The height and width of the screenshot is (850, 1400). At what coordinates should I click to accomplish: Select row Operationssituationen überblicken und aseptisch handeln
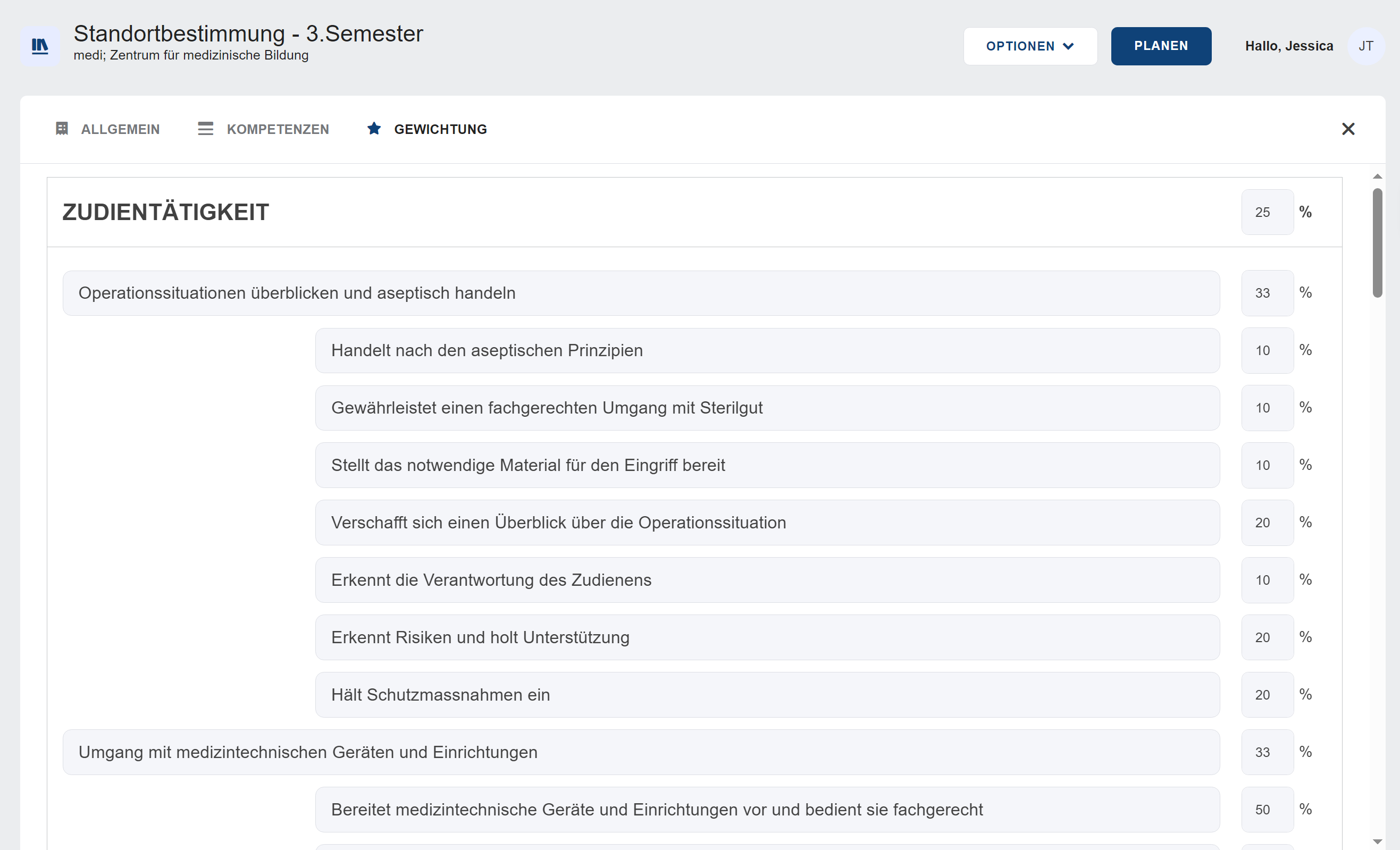pos(641,293)
